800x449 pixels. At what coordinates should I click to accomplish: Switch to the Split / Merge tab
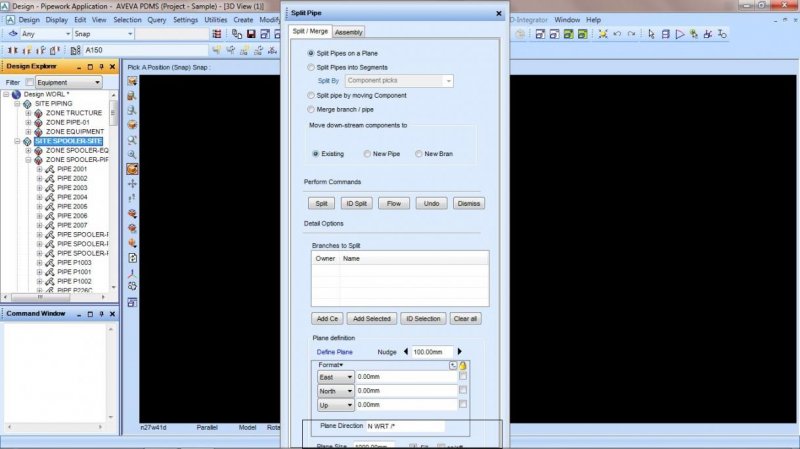310,31
